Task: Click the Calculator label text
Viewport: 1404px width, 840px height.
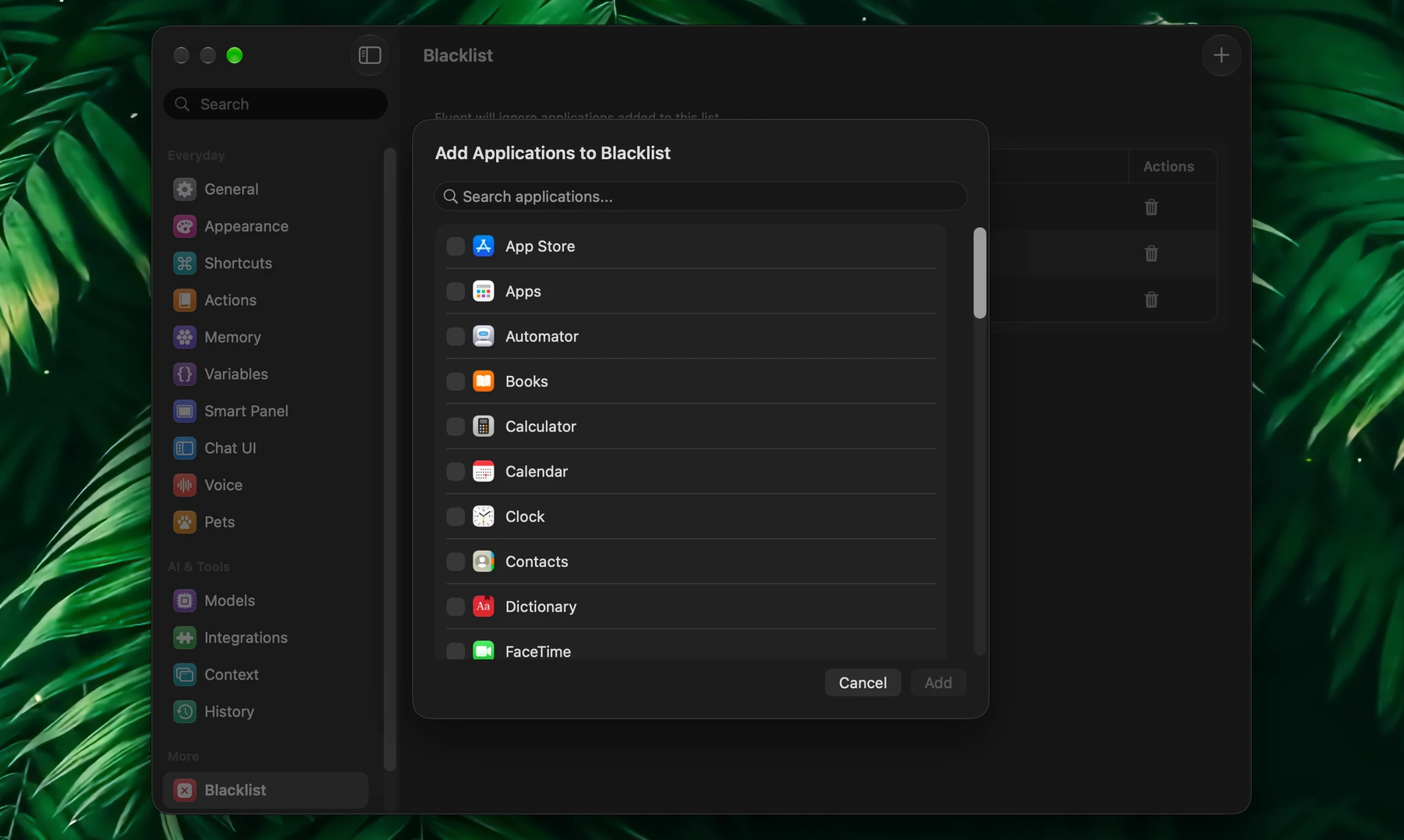Action: pyautogui.click(x=541, y=427)
